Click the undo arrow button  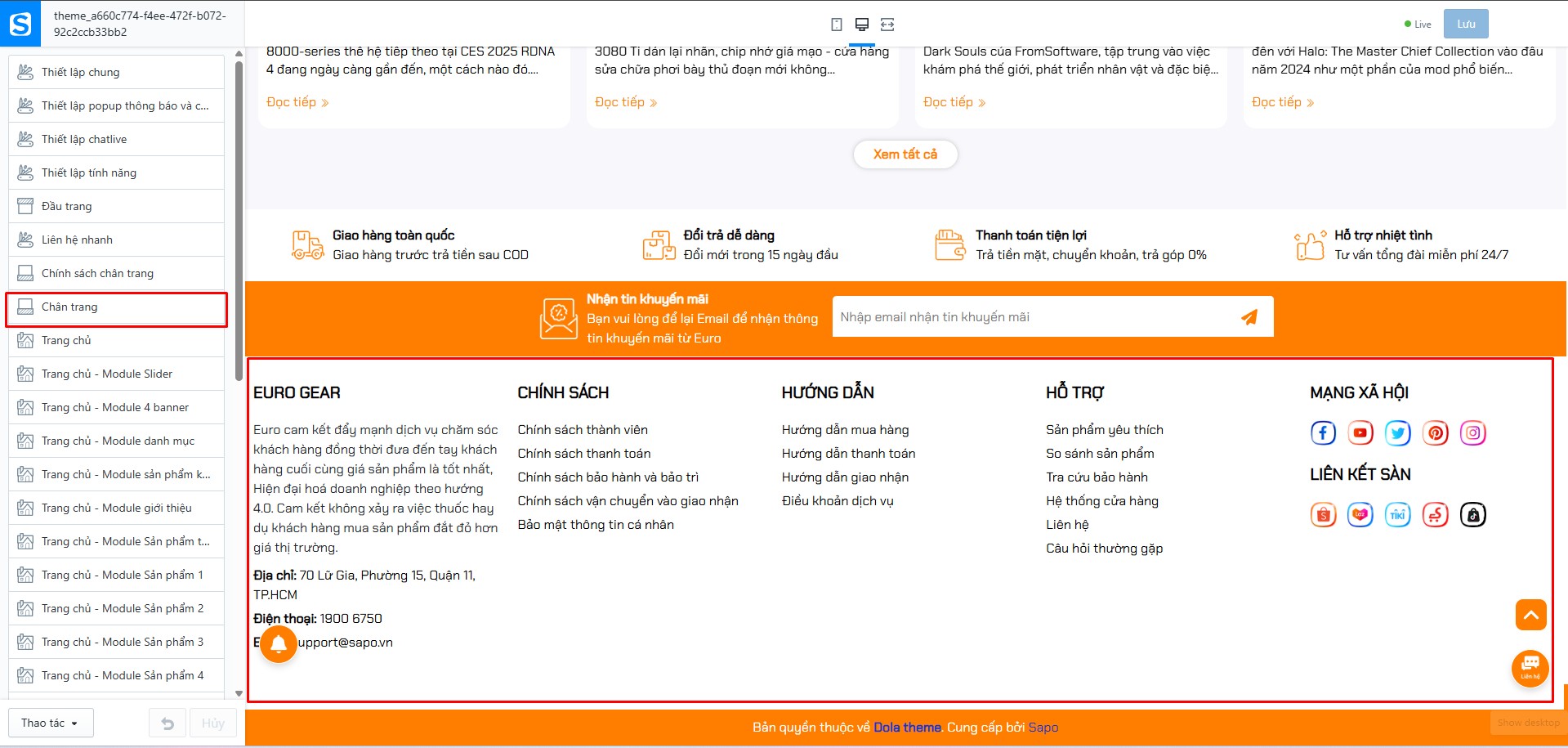pos(168,723)
